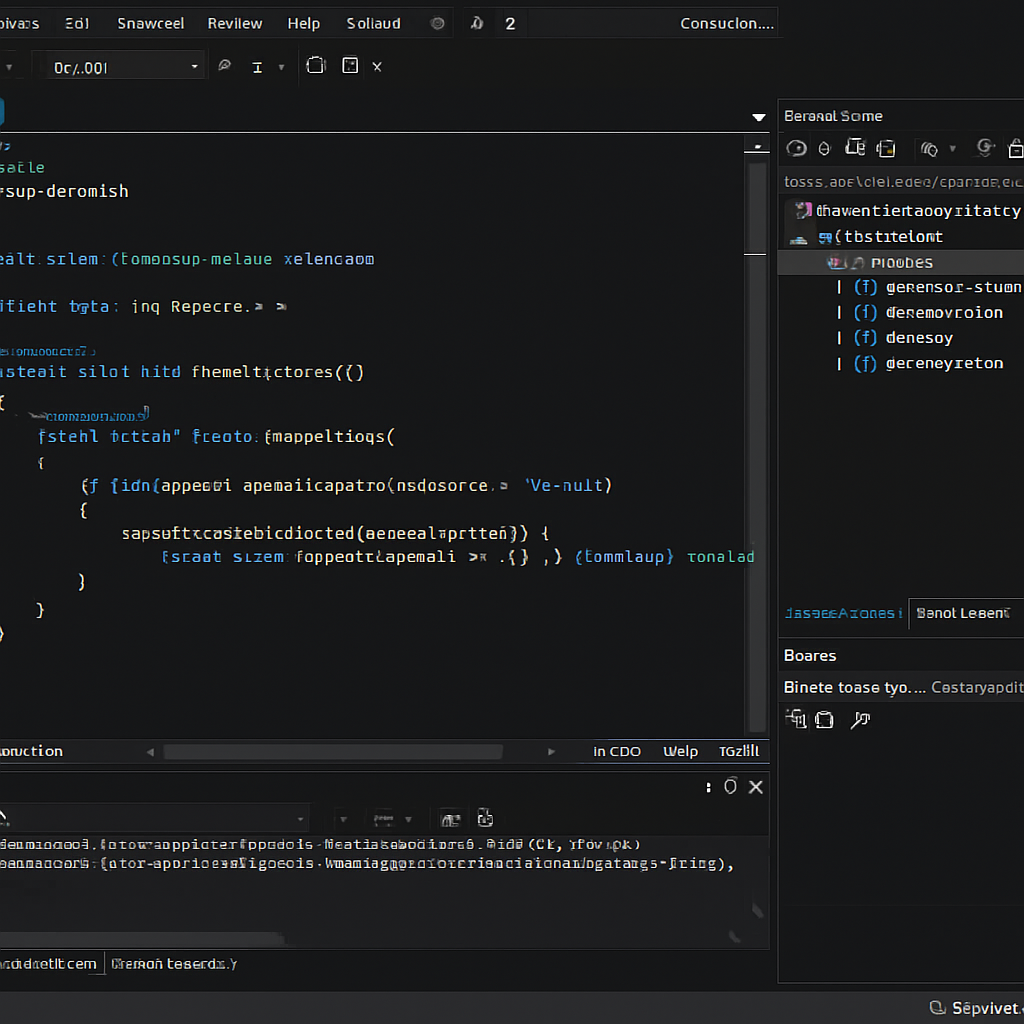Screen dimensions: 1024x1024
Task: Click the toss.aoe path search field
Action: click(x=903, y=182)
